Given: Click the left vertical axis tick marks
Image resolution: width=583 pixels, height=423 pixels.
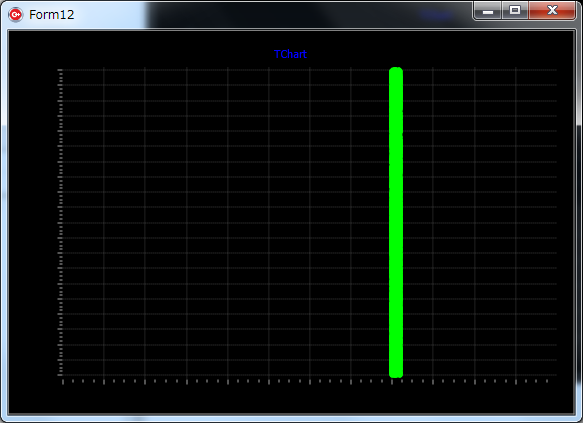Looking at the screenshot, I should [60, 222].
